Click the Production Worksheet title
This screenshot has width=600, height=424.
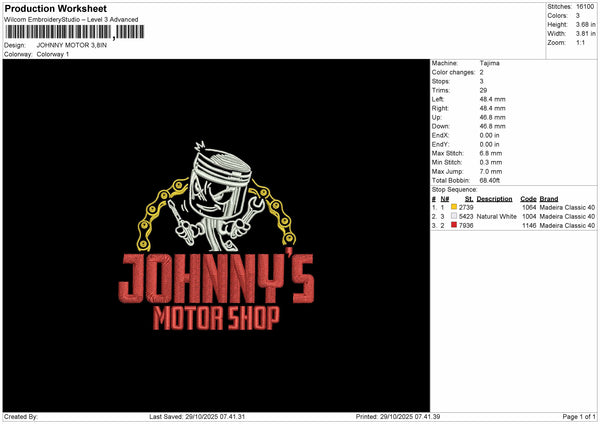[x=55, y=9]
